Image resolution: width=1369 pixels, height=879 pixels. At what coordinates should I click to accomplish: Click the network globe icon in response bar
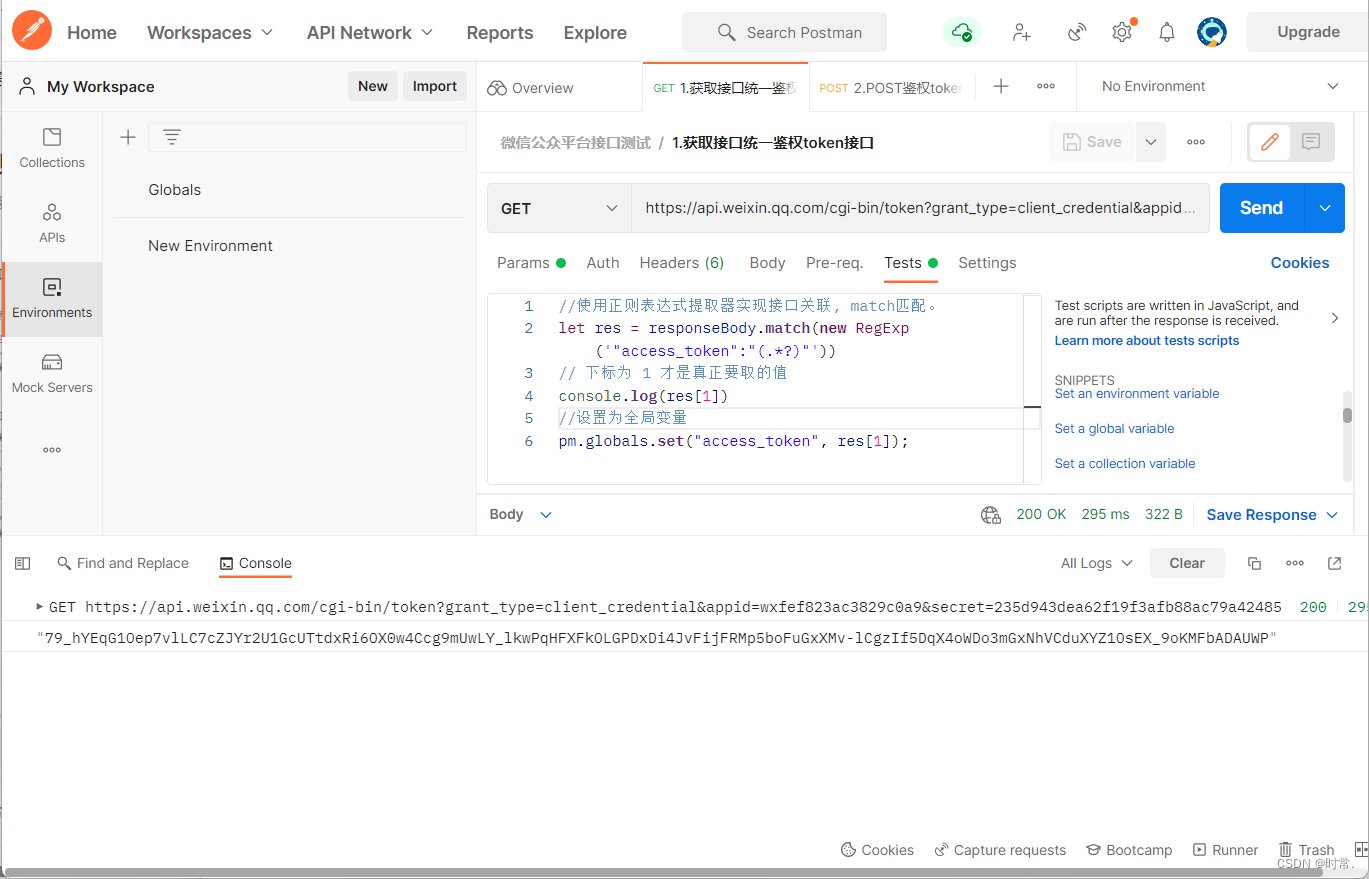991,515
